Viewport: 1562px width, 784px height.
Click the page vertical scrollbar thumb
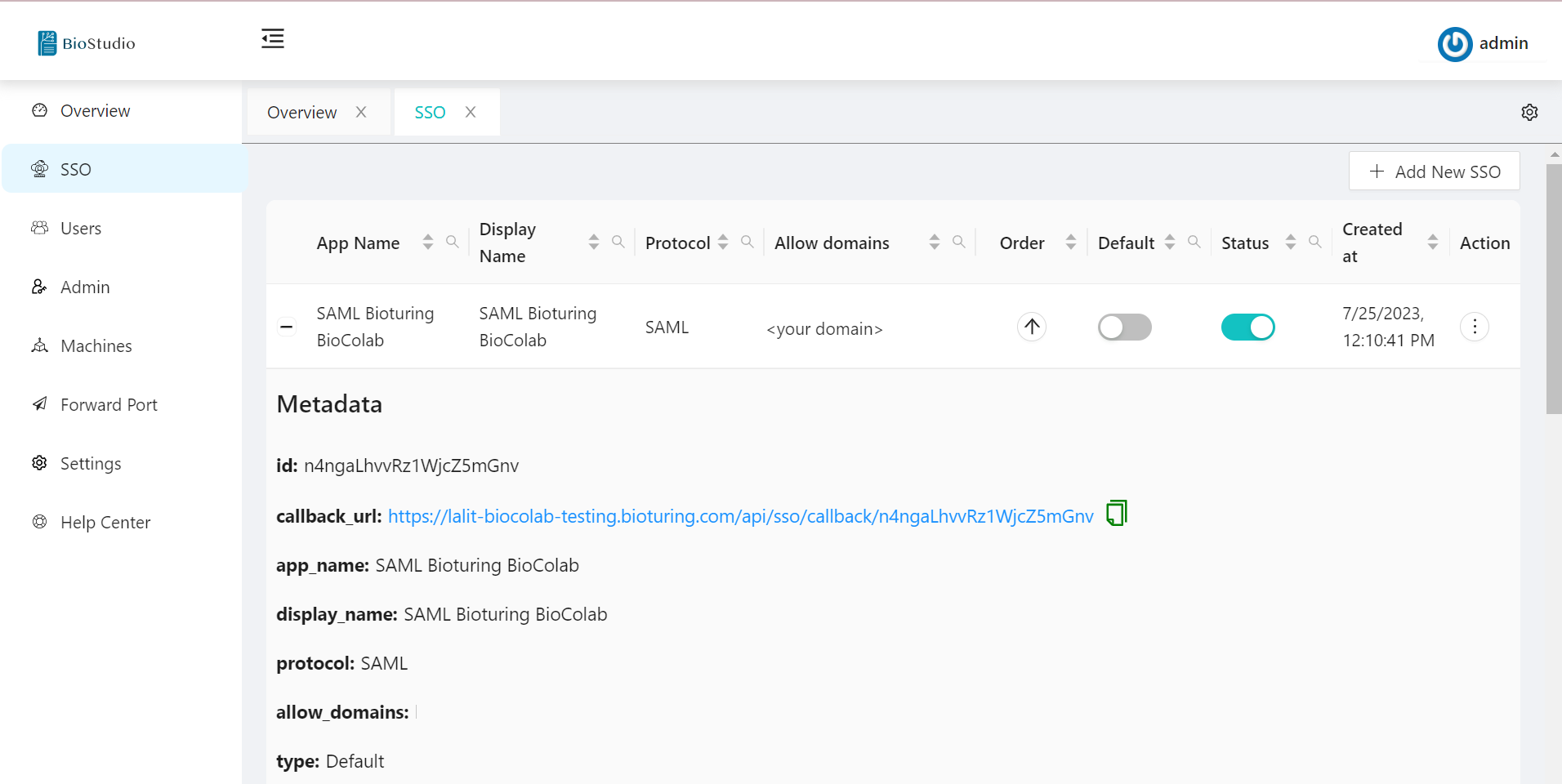[1554, 289]
